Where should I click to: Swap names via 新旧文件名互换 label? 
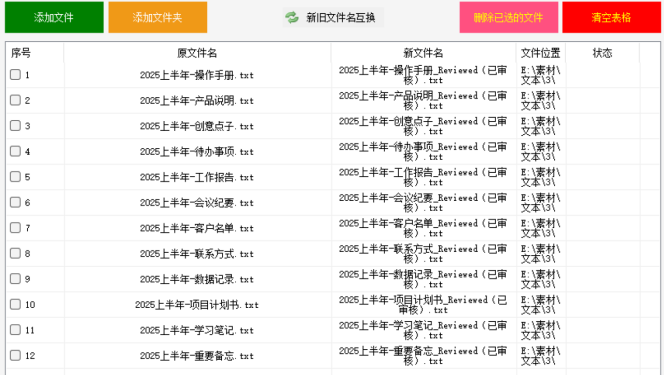coord(341,17)
